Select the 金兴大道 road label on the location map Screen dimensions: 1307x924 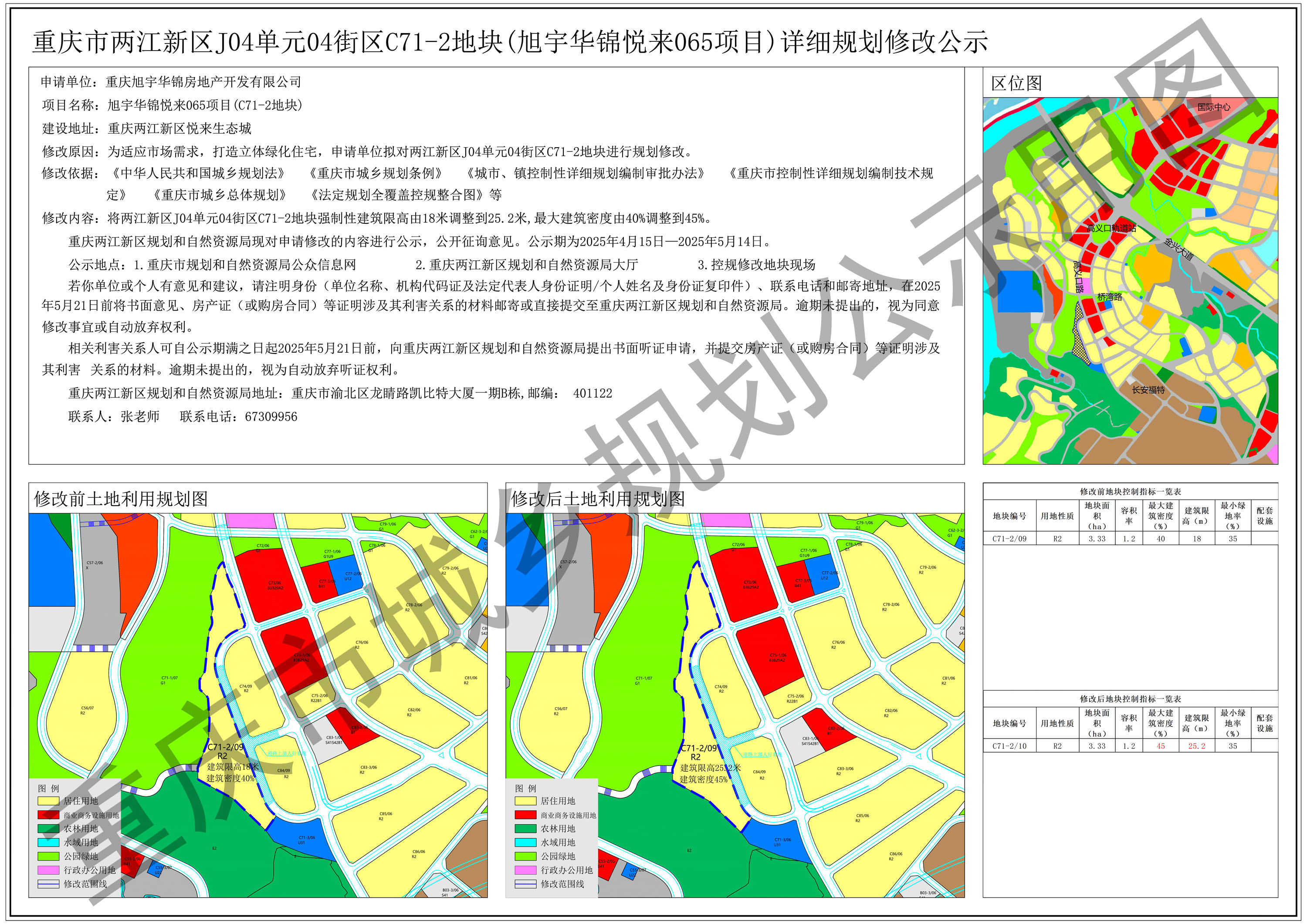[1178, 249]
